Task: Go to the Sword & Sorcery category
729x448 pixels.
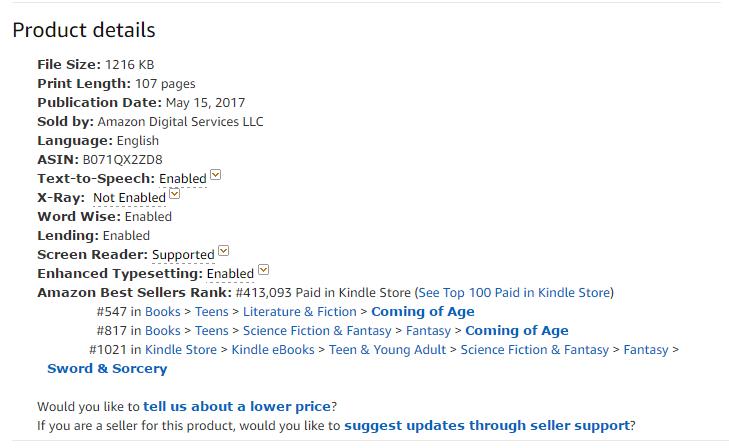Action: tap(107, 369)
